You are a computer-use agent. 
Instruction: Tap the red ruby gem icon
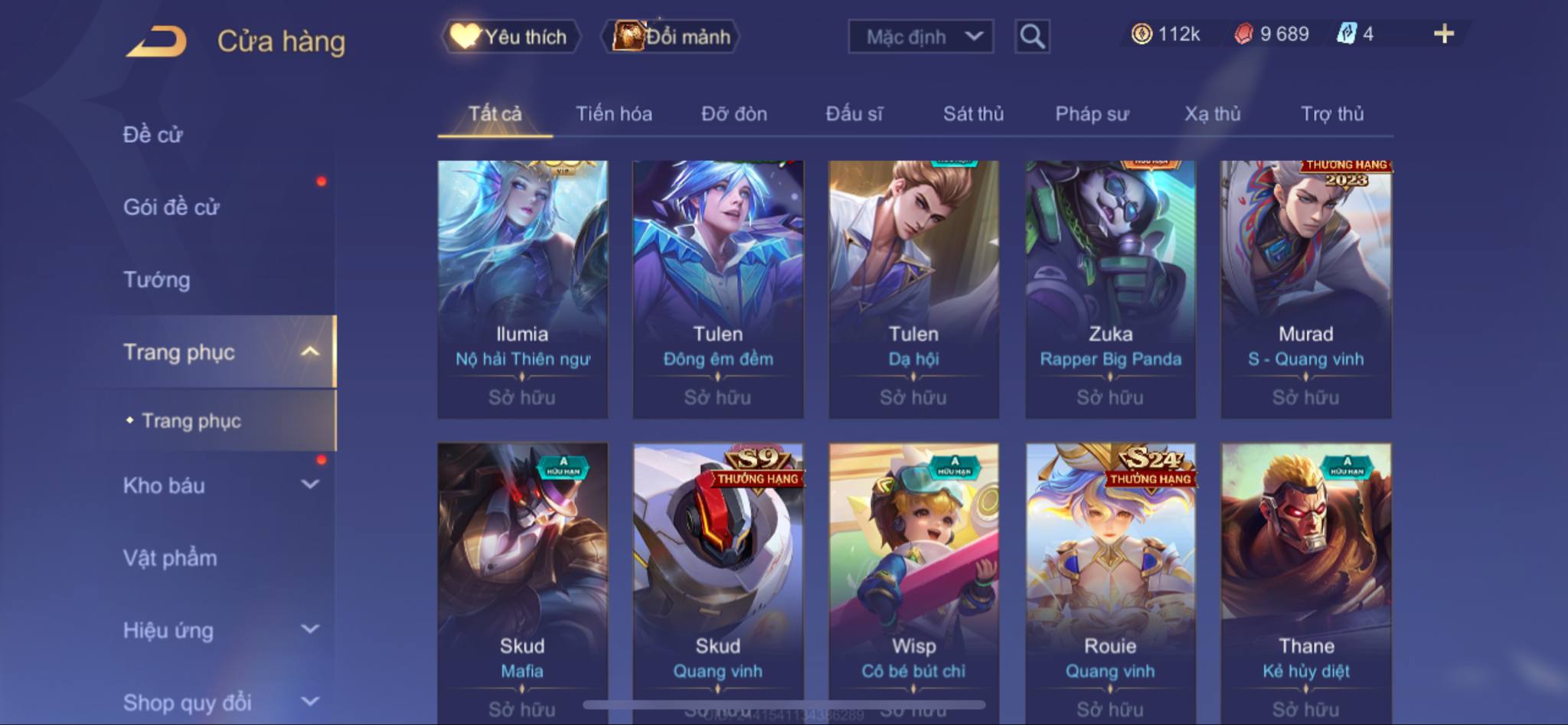click(x=1244, y=34)
